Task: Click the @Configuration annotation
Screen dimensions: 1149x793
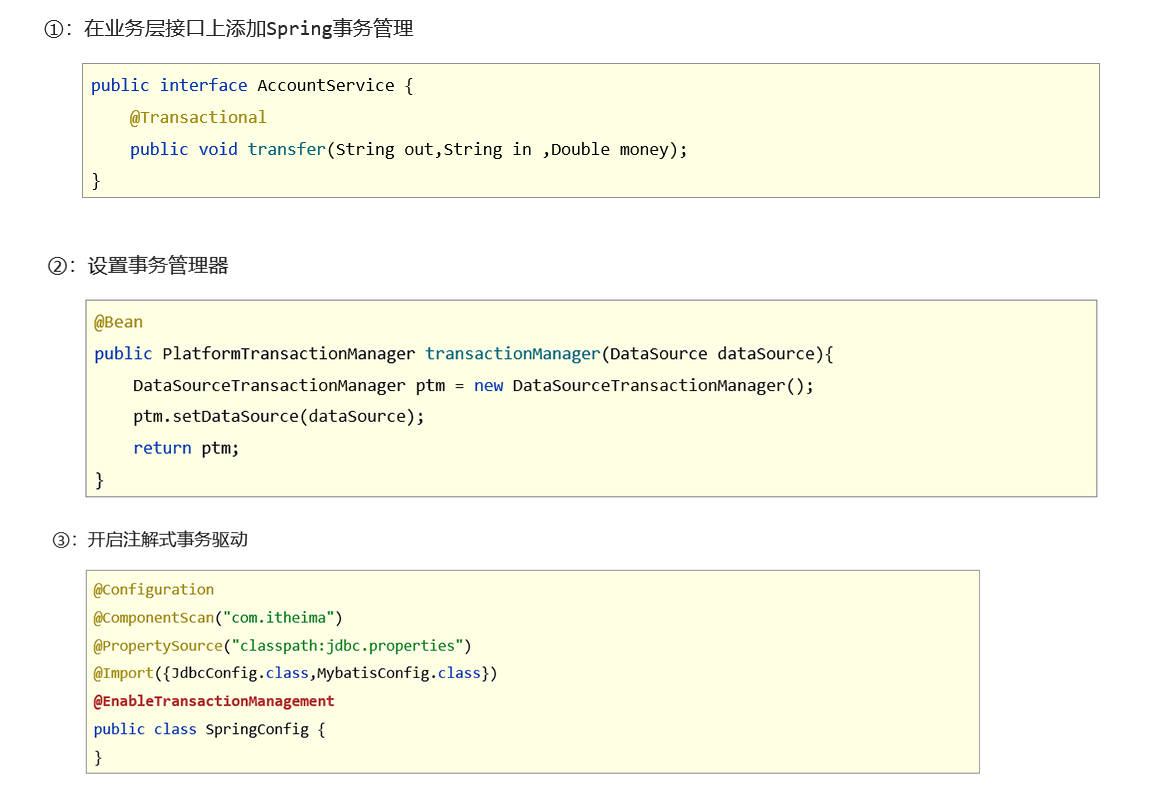Action: (x=154, y=590)
